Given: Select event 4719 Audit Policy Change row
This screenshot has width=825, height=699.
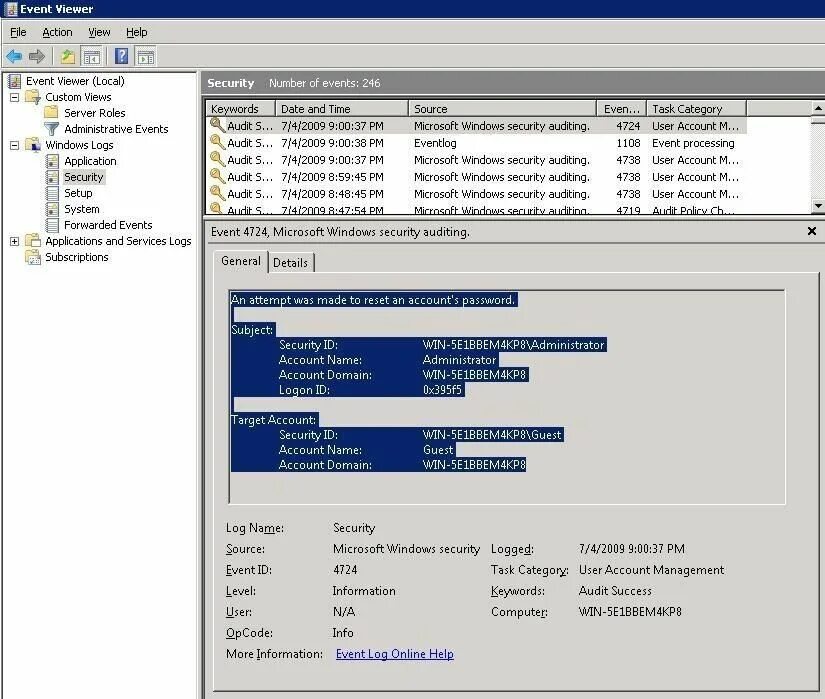Looking at the screenshot, I should click(476, 209).
